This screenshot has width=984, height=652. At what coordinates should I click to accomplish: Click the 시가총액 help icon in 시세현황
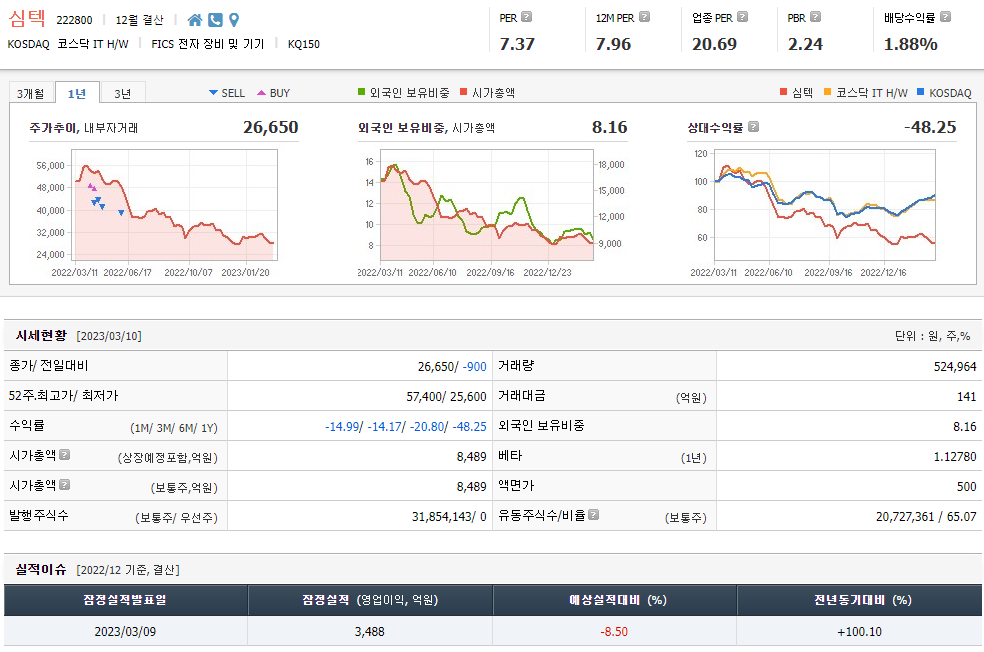coord(63,454)
